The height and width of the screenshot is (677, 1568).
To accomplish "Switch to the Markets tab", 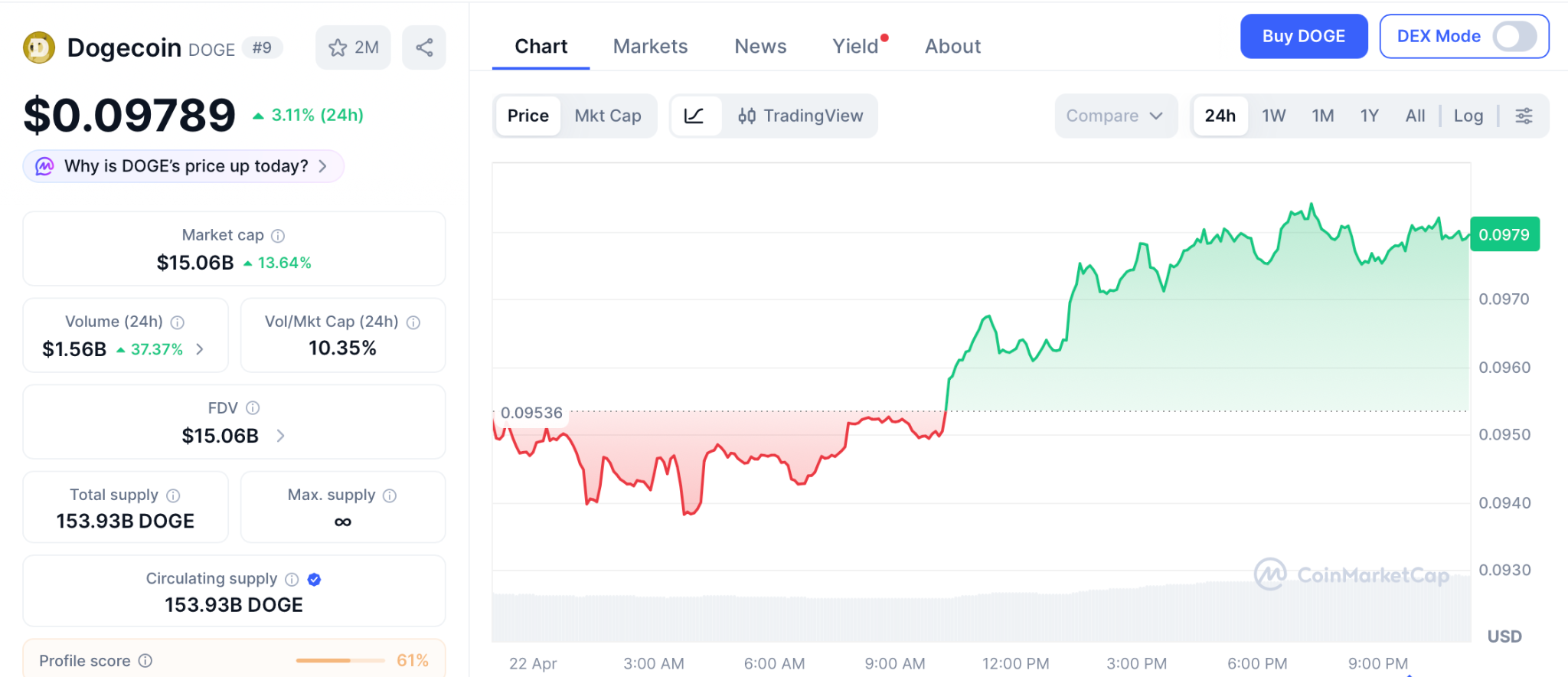I will pos(650,47).
